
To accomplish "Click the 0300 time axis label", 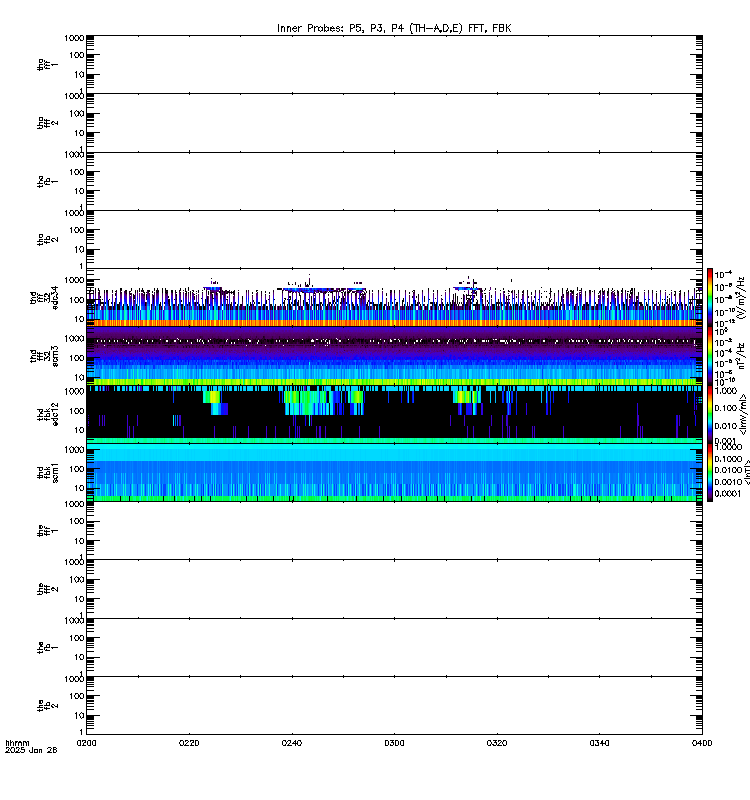I will click(x=394, y=743).
